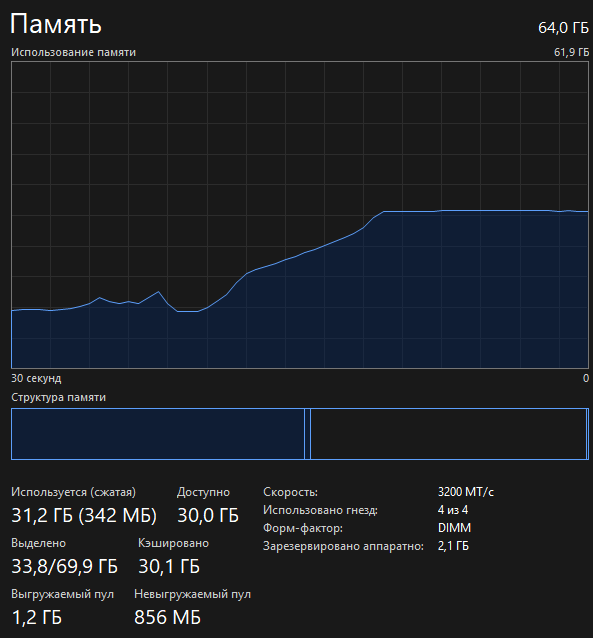Click the "Форм-фактор:" label

click(x=303, y=528)
